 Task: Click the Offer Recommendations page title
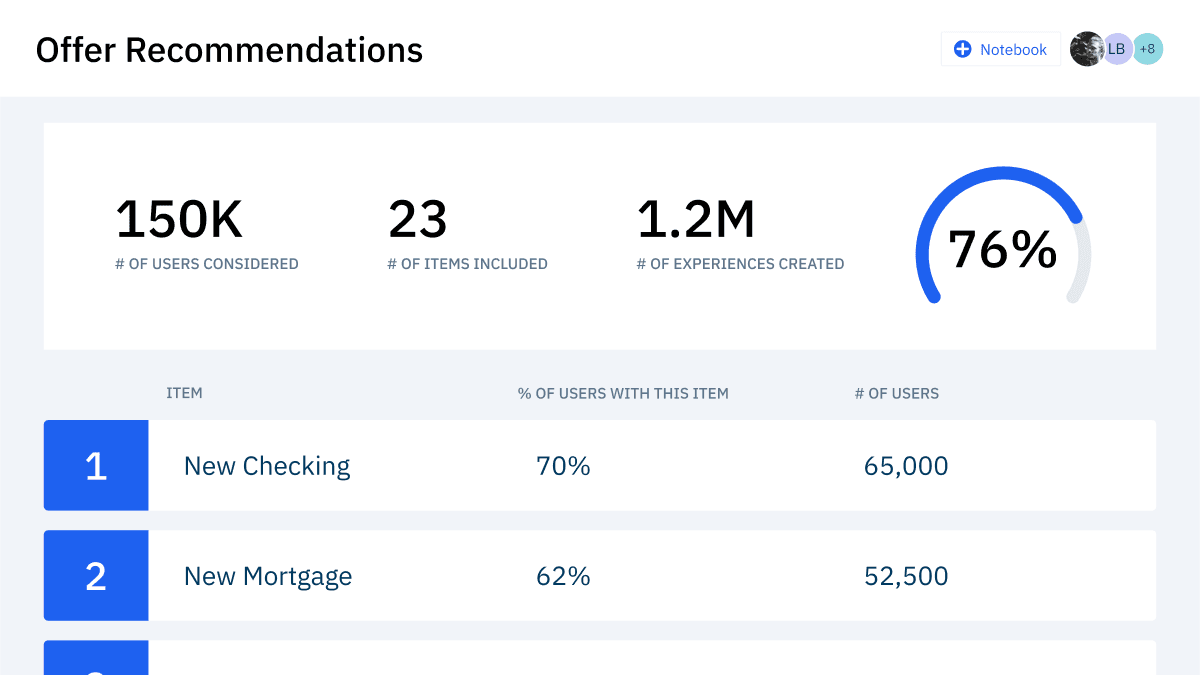pos(229,49)
